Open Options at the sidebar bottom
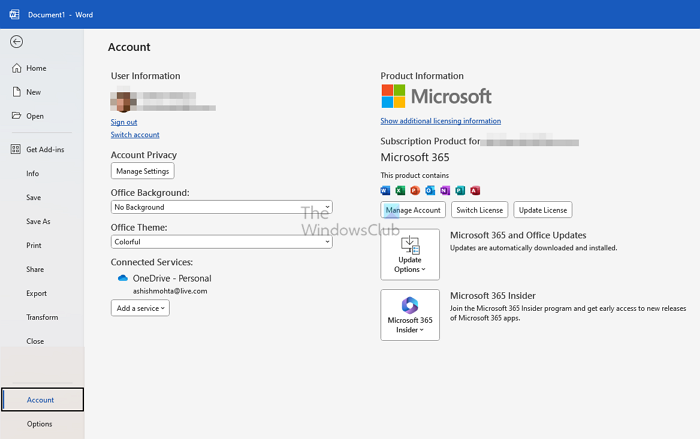700x439 pixels. tap(39, 424)
